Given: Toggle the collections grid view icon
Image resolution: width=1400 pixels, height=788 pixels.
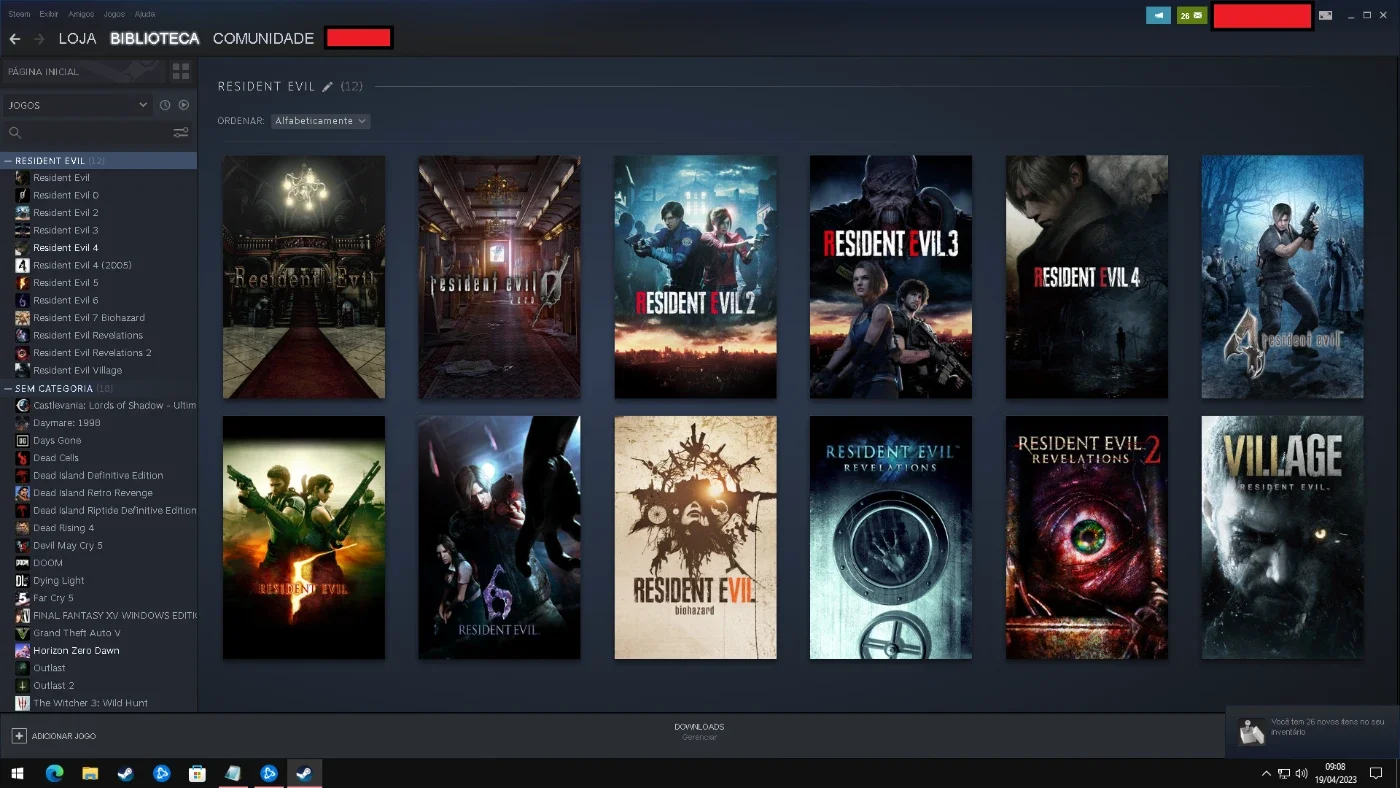Looking at the screenshot, I should pos(181,71).
